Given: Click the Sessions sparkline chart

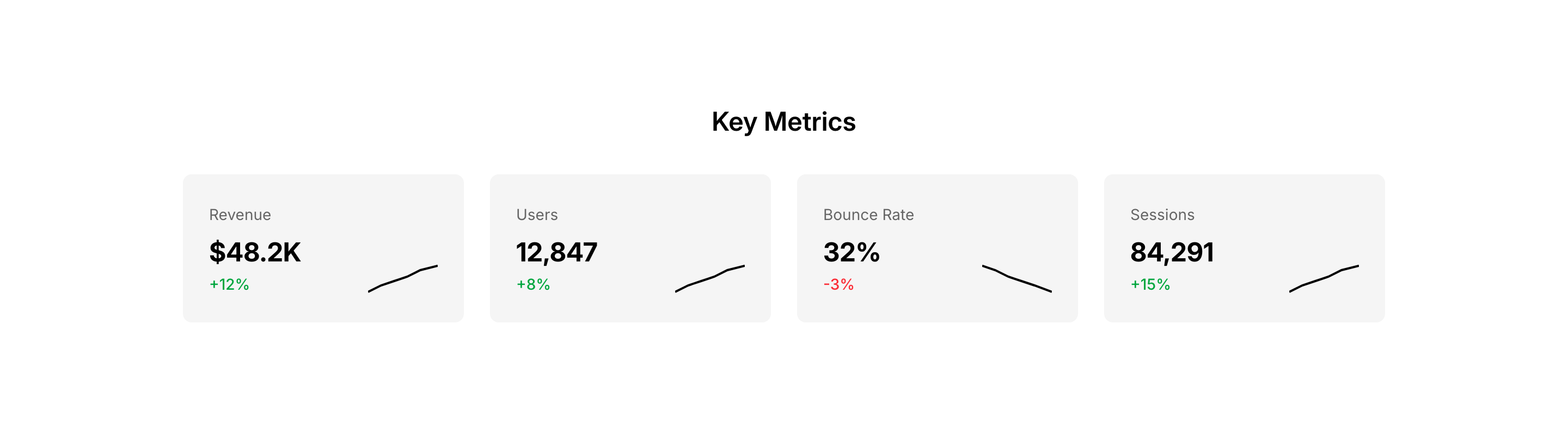Looking at the screenshot, I should click(1324, 278).
